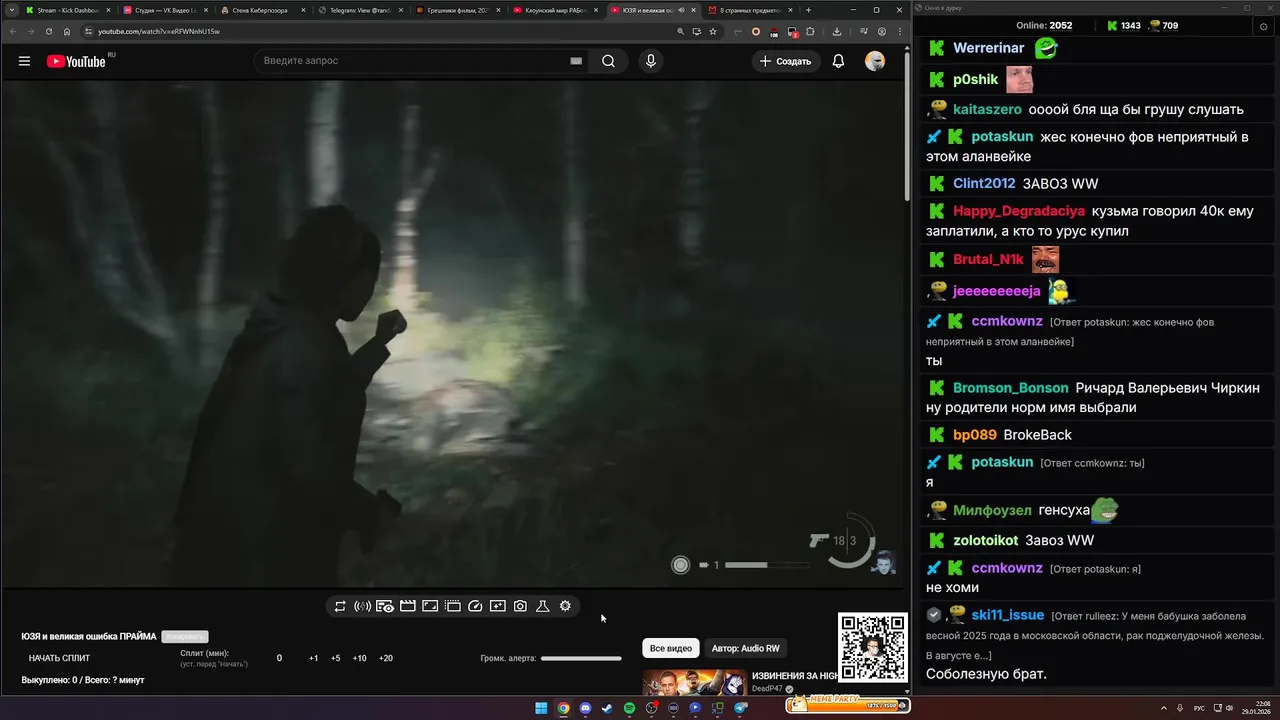Show hidden tray icons chevron
1280x720 pixels.
coord(1164,708)
